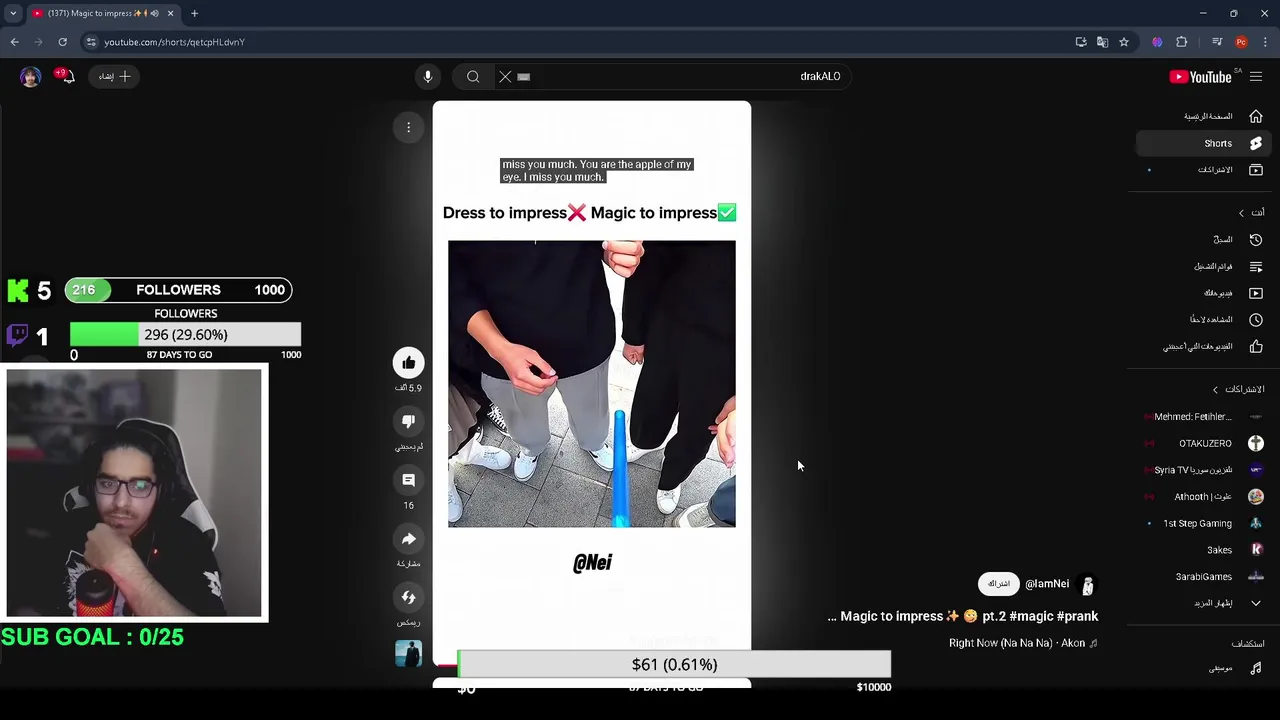
Task: Open the Chrome profile avatar
Action: point(1241,42)
